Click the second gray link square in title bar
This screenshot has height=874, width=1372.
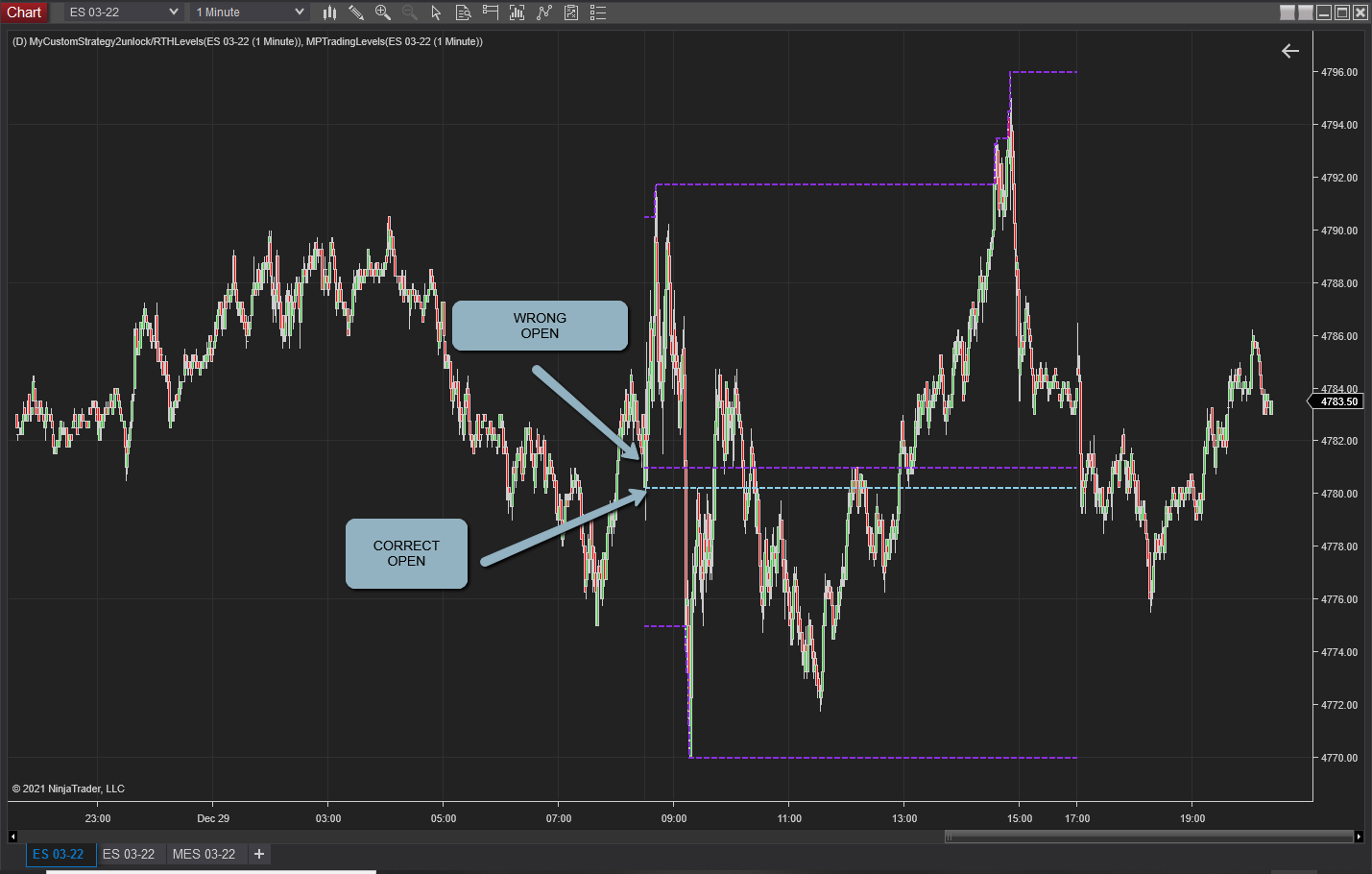pyautogui.click(x=1306, y=12)
